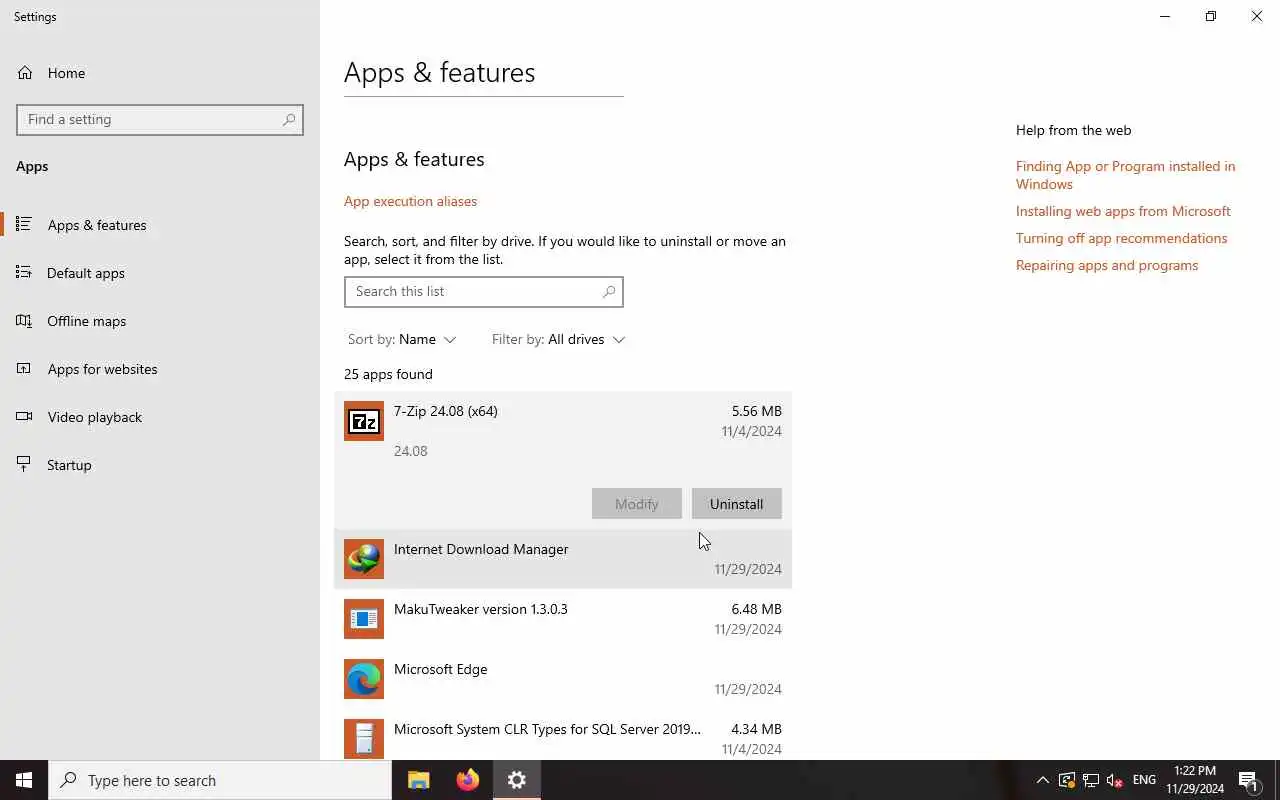Viewport: 1280px width, 800px height.
Task: Focus the Find a setting field
Action: tap(160, 119)
